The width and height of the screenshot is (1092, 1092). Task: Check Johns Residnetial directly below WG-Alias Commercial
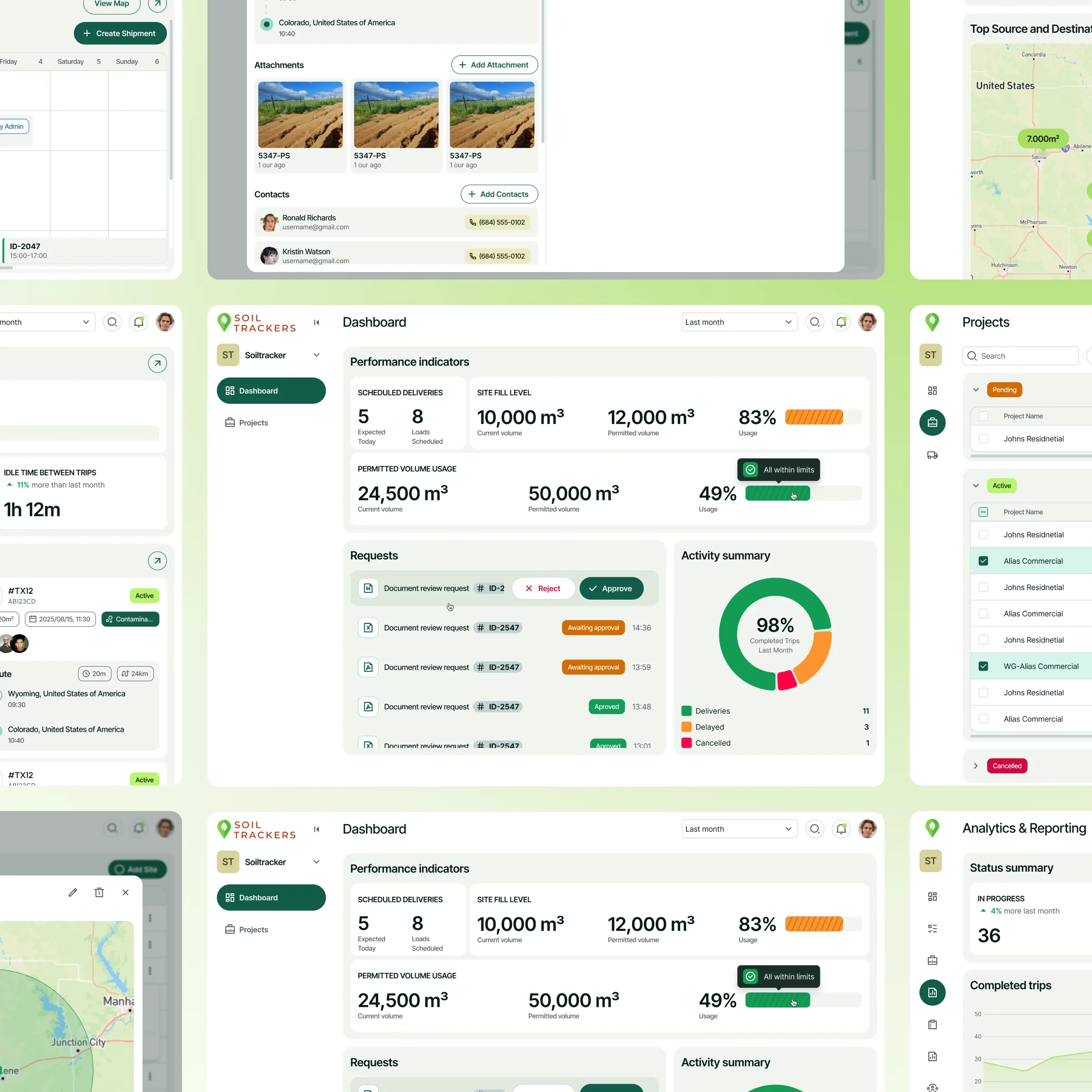[983, 693]
